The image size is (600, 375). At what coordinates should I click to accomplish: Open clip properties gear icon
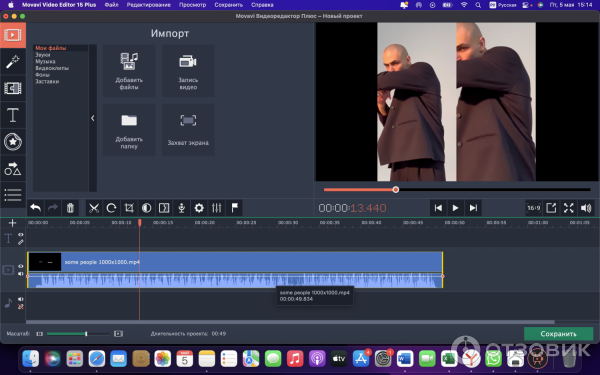coord(199,208)
